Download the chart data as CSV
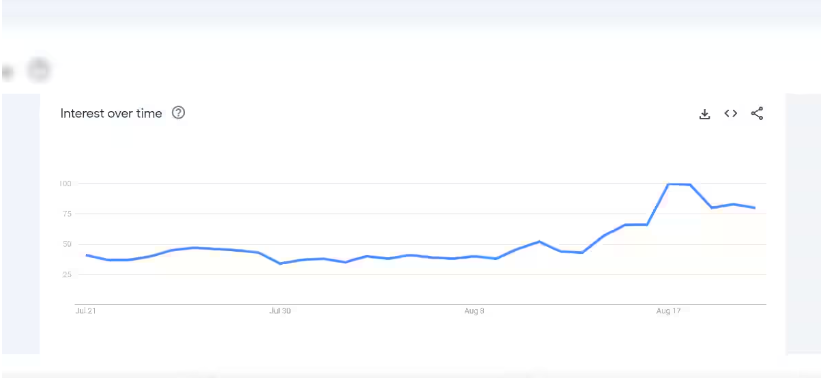 click(x=704, y=113)
